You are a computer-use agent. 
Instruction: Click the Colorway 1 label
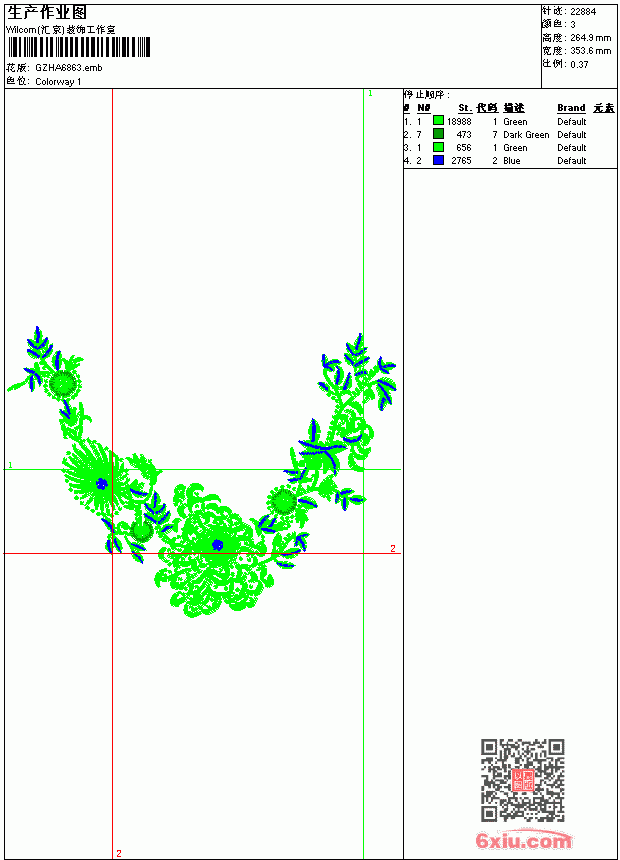coord(58,82)
